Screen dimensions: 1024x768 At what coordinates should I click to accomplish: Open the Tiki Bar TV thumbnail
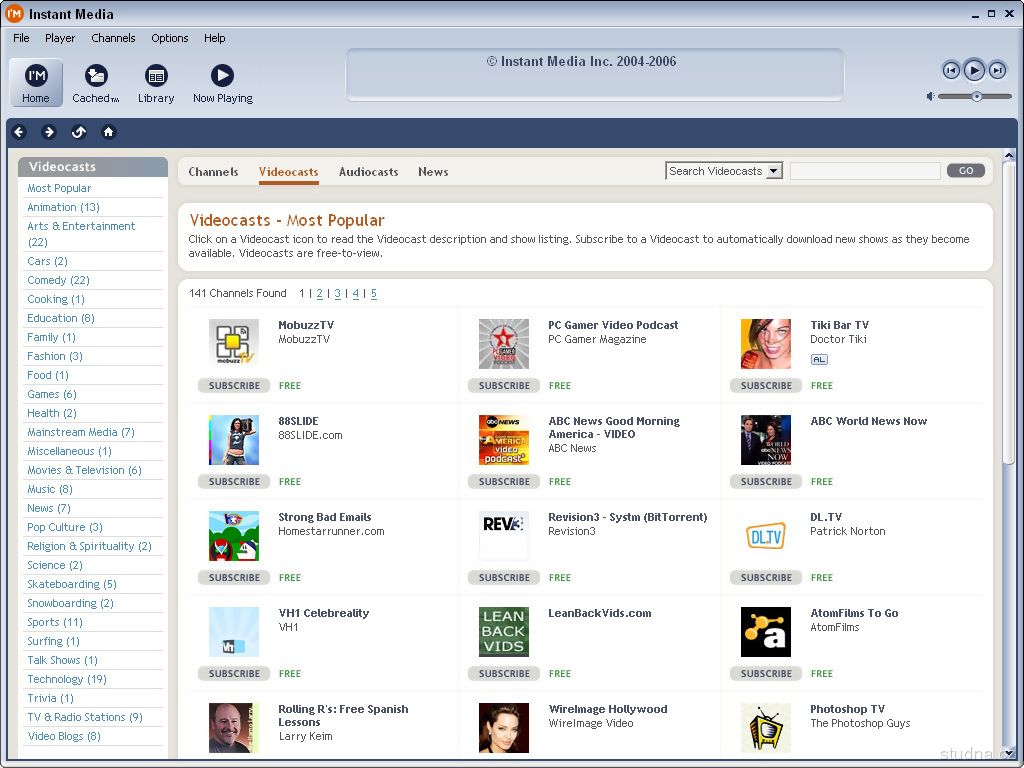pos(765,344)
